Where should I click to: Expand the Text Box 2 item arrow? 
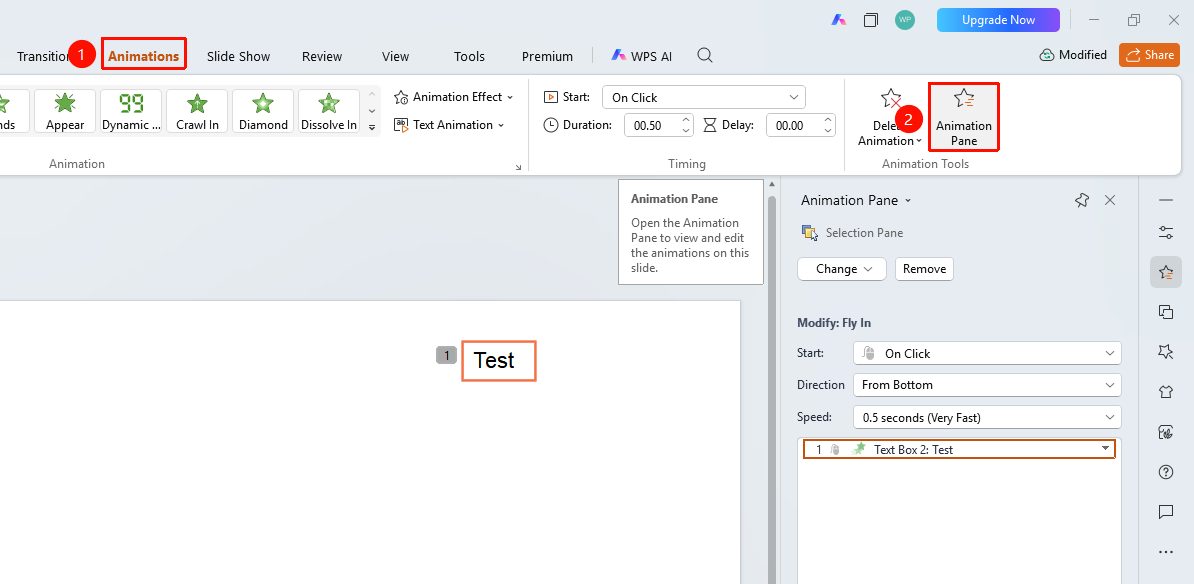(x=1105, y=449)
